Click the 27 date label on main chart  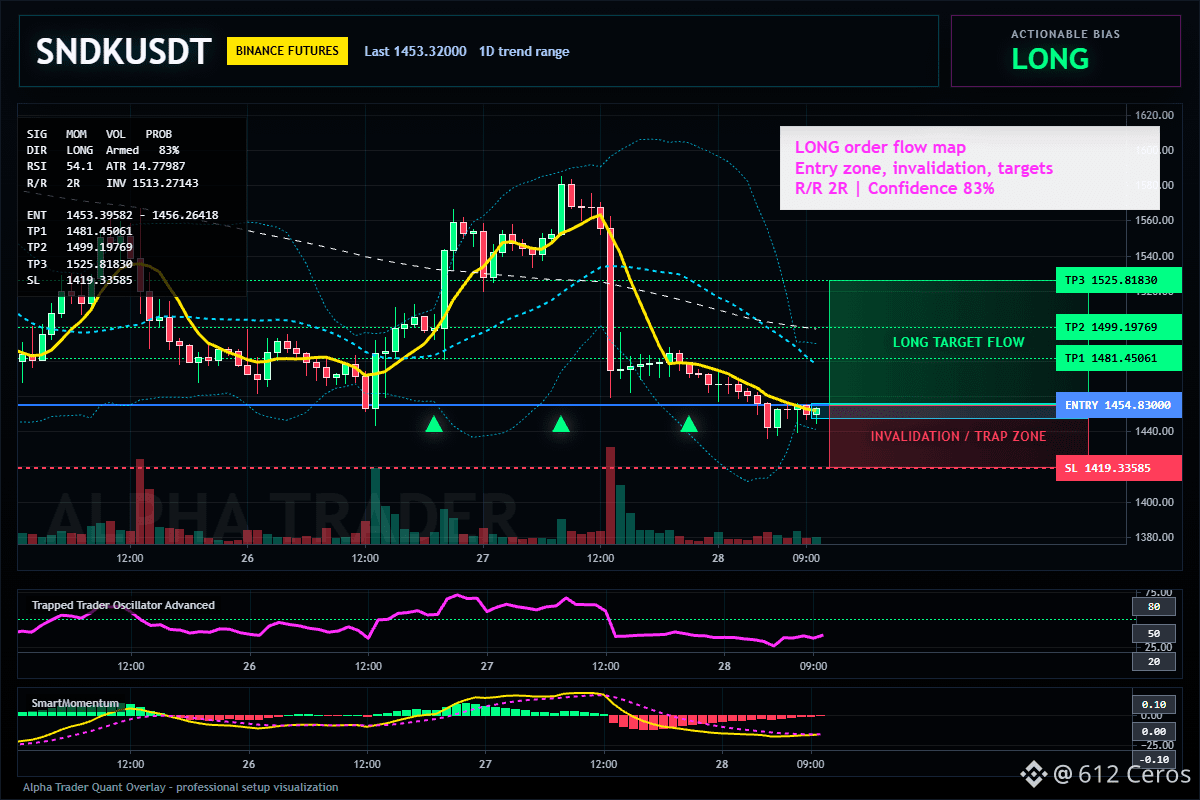click(483, 558)
